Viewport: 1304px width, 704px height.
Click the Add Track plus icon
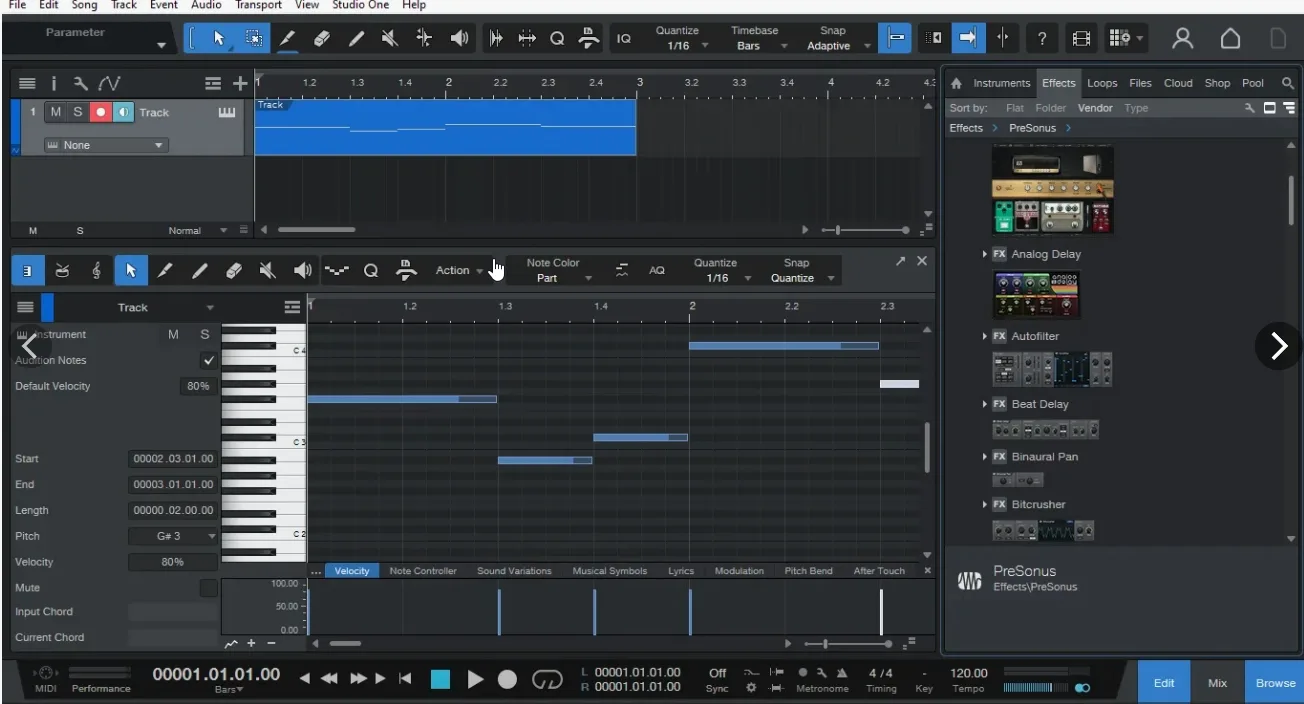(240, 84)
